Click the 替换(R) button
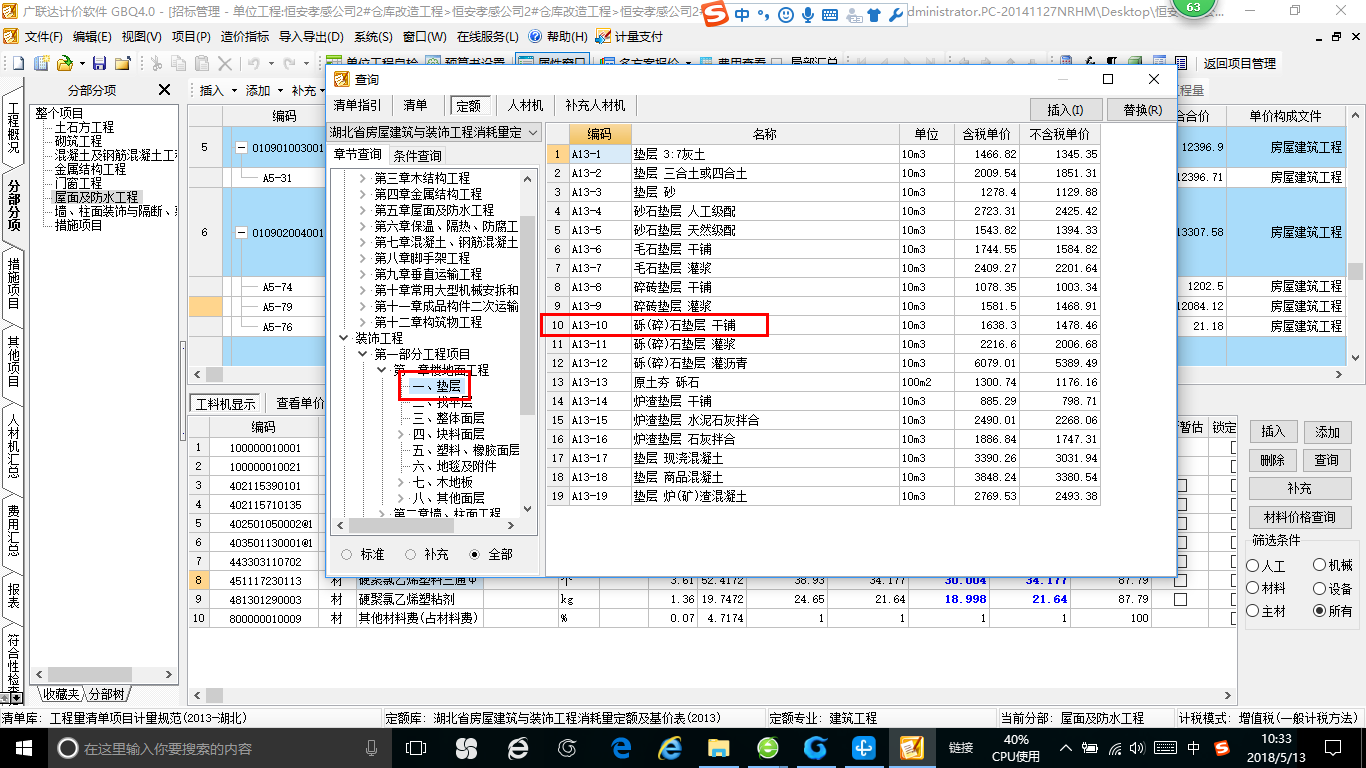Viewport: 1366px width, 768px height. [1142, 110]
